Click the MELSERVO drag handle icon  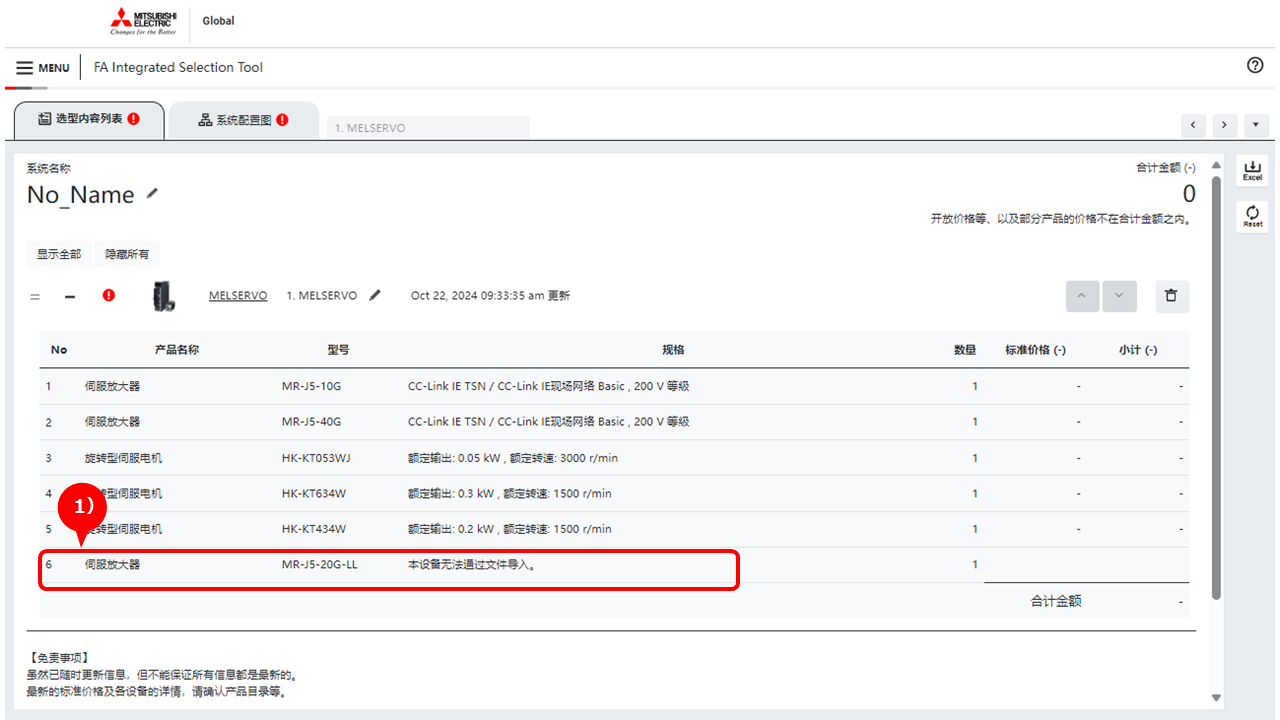(35, 296)
